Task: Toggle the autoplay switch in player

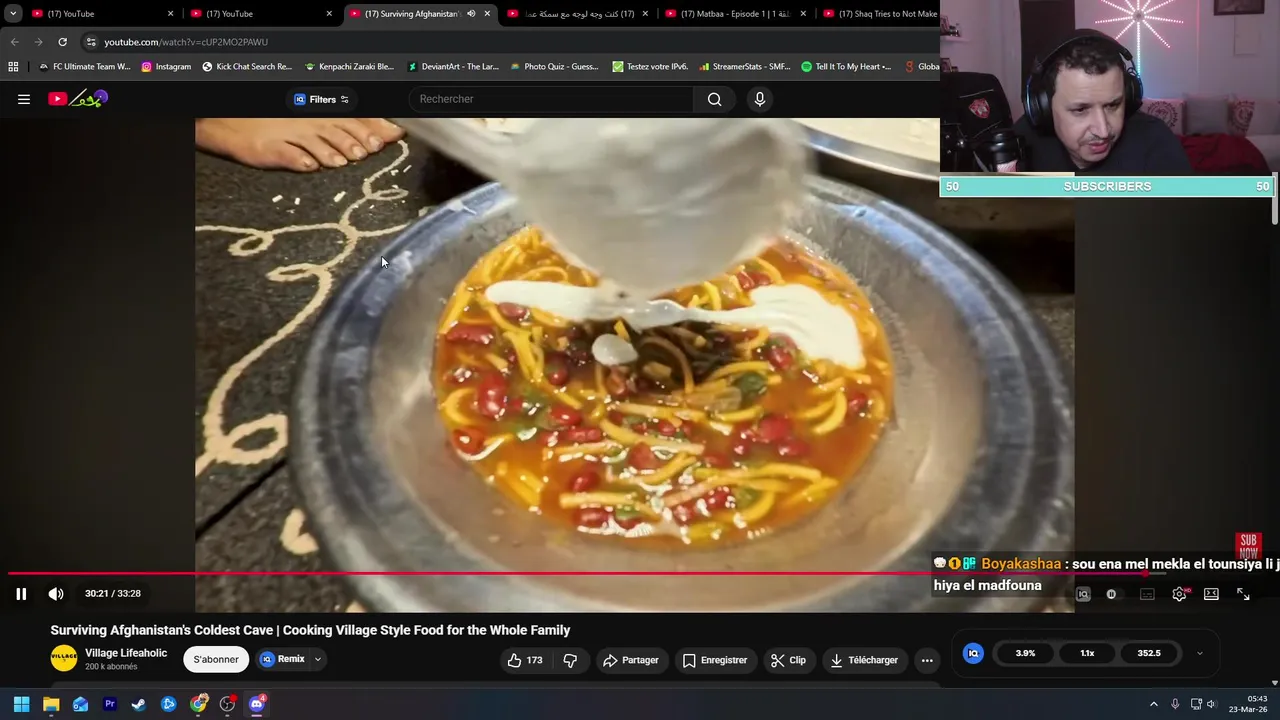Action: coord(1111,594)
